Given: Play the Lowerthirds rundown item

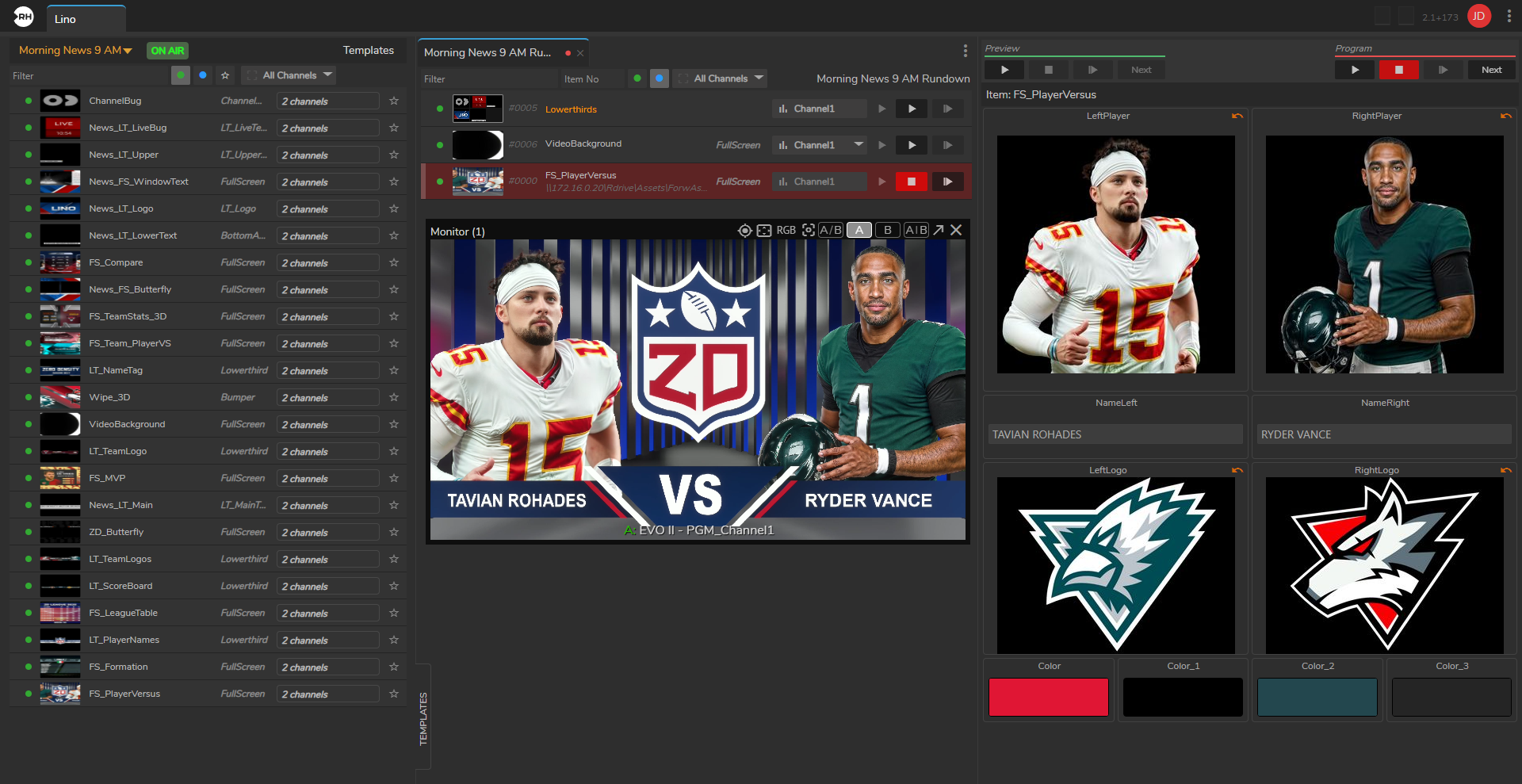Looking at the screenshot, I should tap(912, 109).
